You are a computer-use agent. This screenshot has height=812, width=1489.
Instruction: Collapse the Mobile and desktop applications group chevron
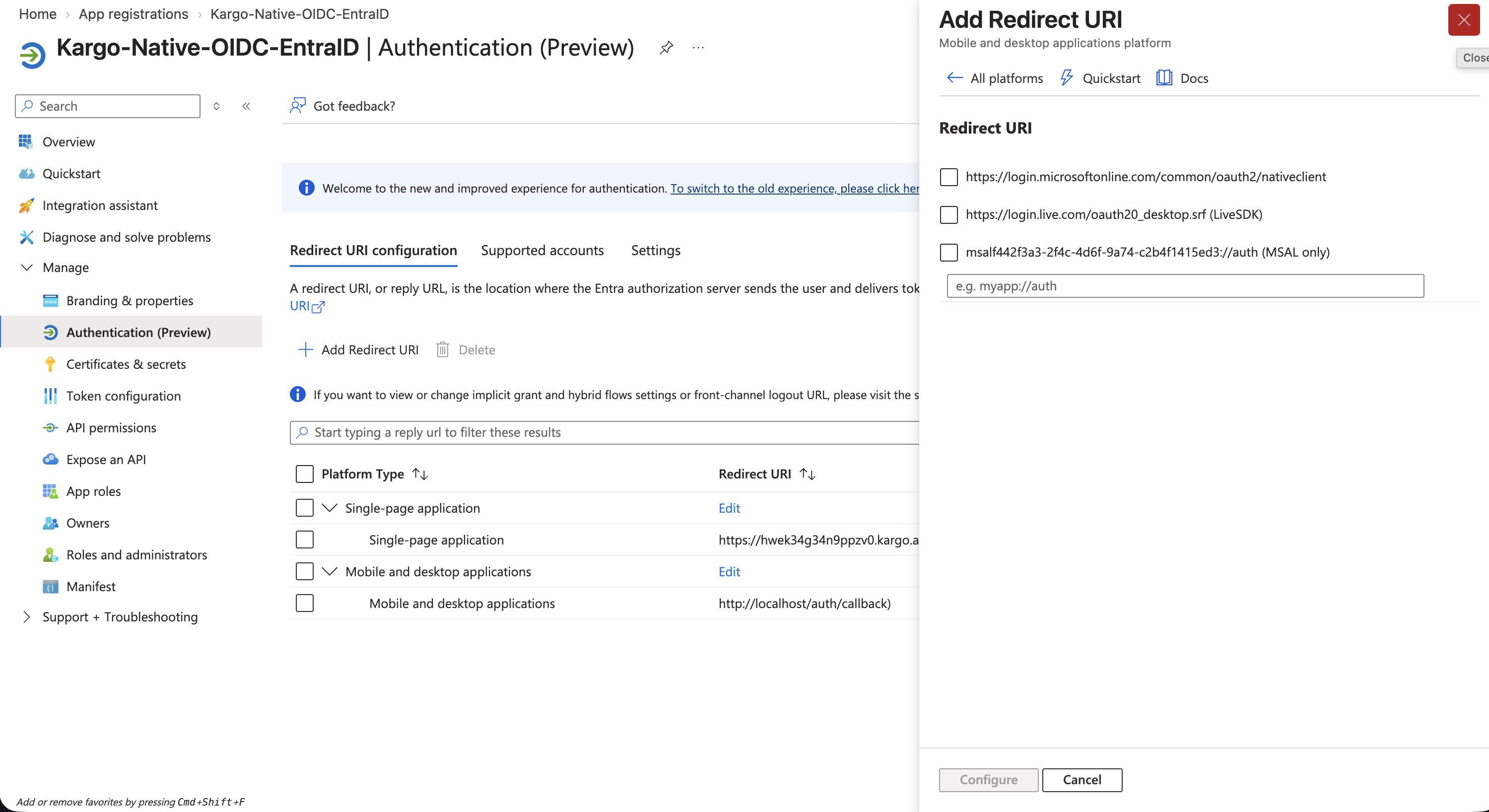coord(330,572)
